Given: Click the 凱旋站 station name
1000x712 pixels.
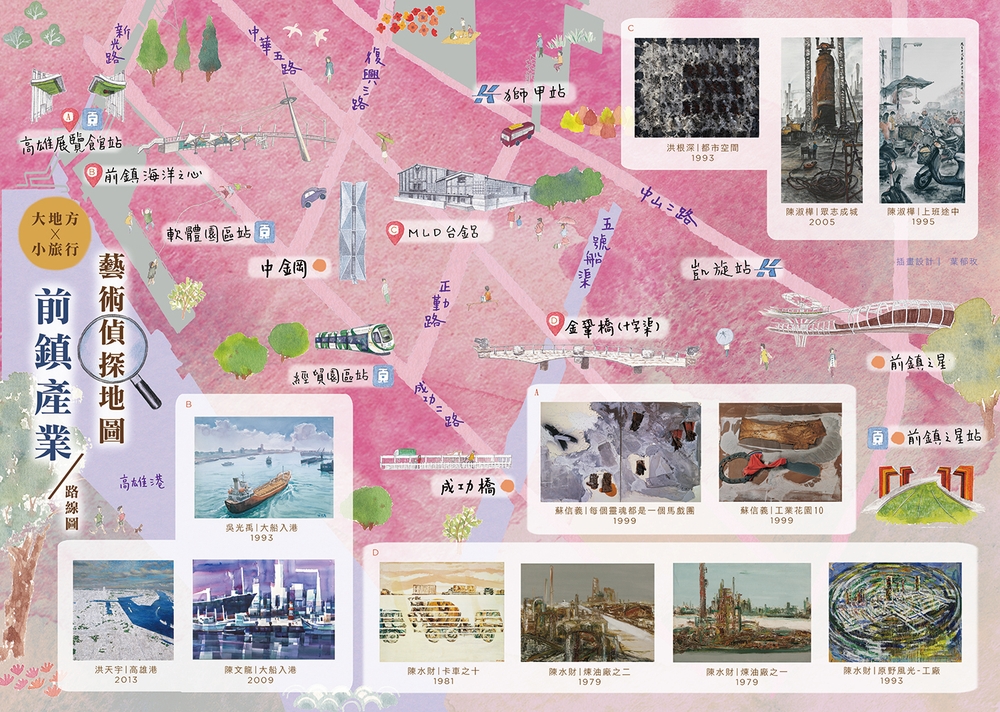Looking at the screenshot, I should (x=721, y=269).
